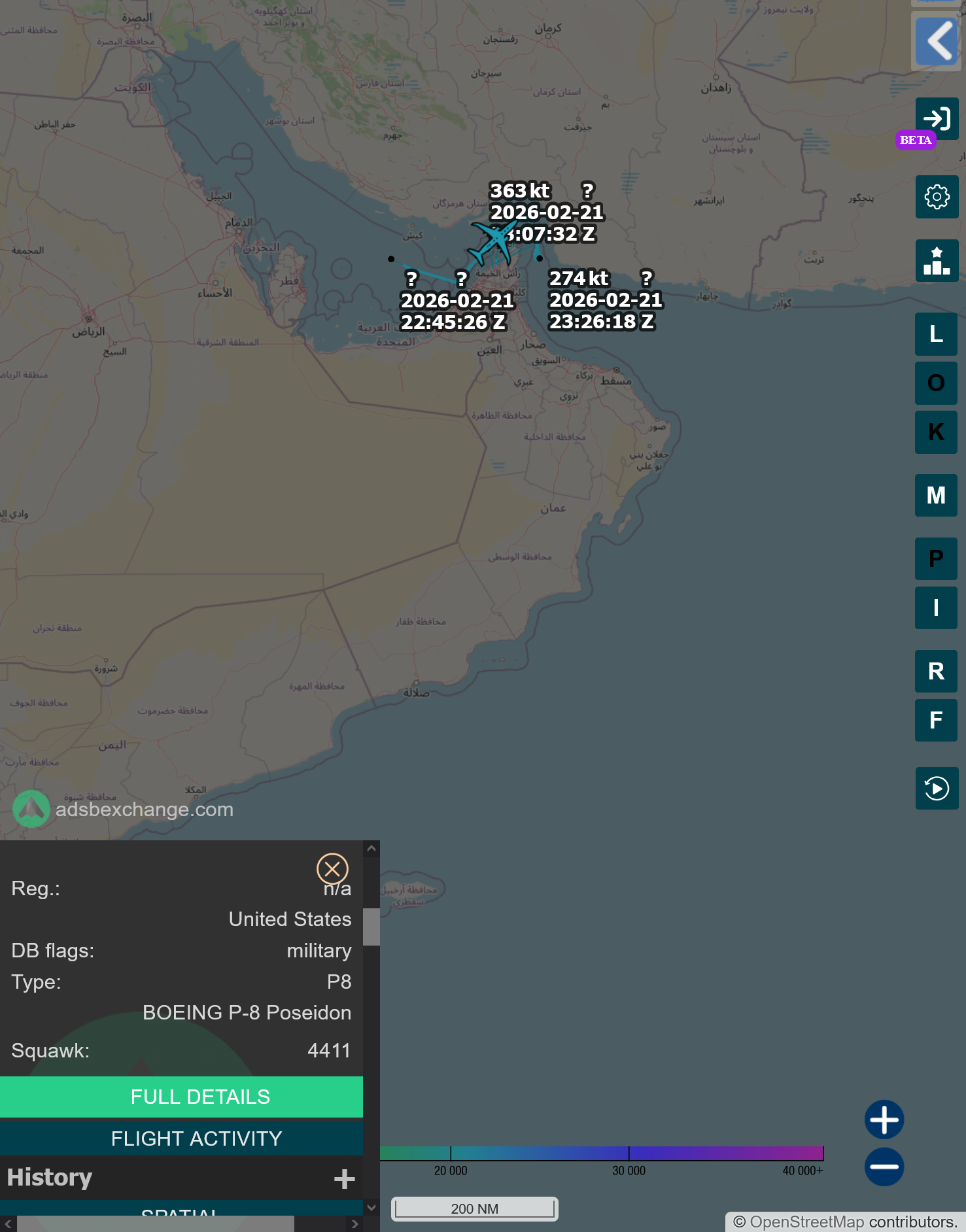
Task: Open the leaderboard stats icon
Action: click(x=937, y=261)
